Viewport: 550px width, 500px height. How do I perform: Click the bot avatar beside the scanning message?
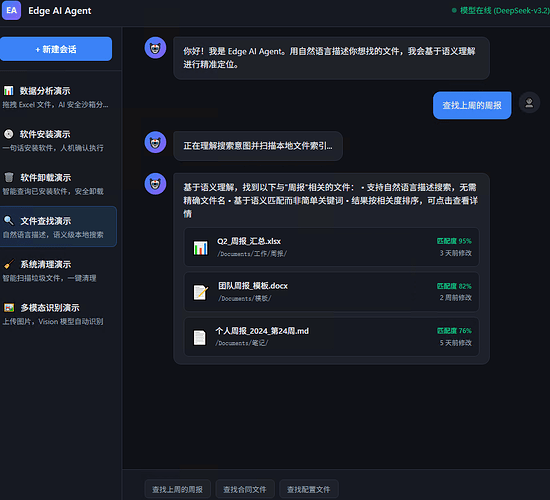pos(155,142)
